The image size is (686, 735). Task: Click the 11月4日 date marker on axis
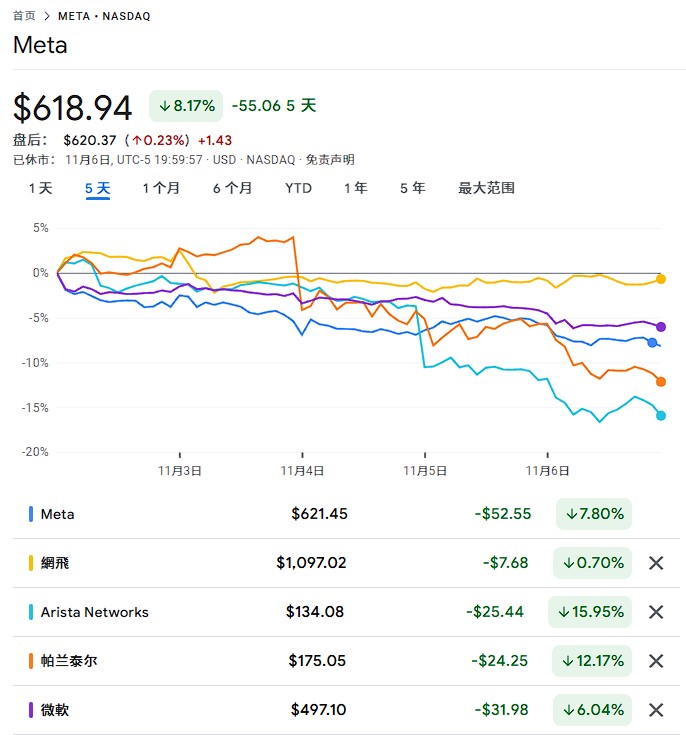(302, 469)
